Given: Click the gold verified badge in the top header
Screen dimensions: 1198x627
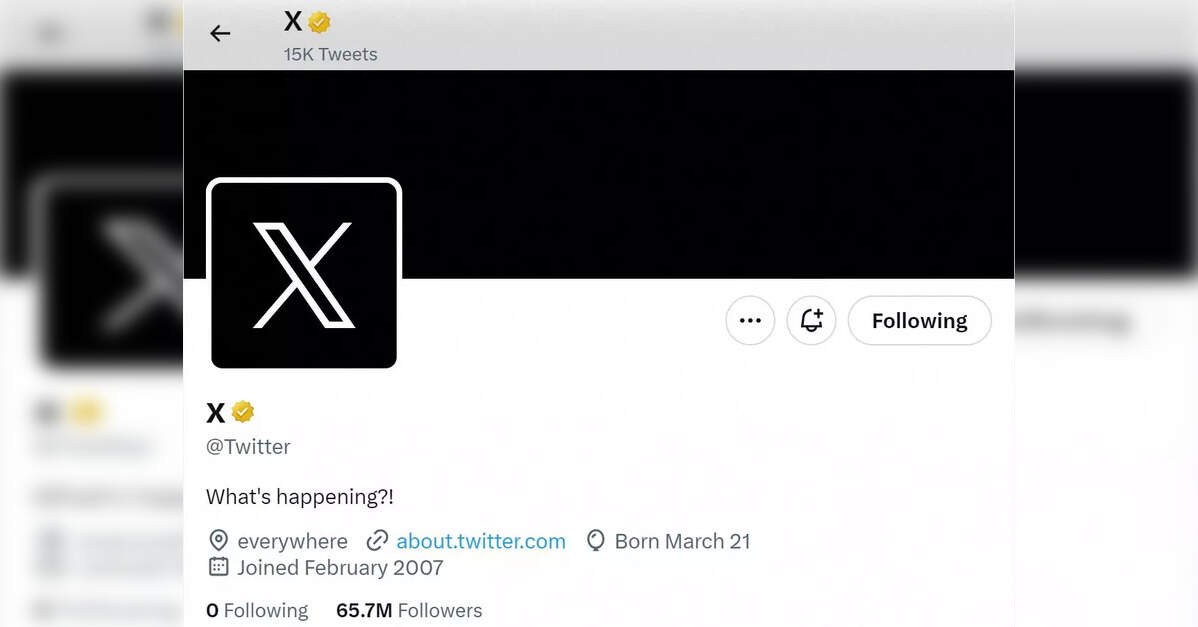Looking at the screenshot, I should coord(319,23).
